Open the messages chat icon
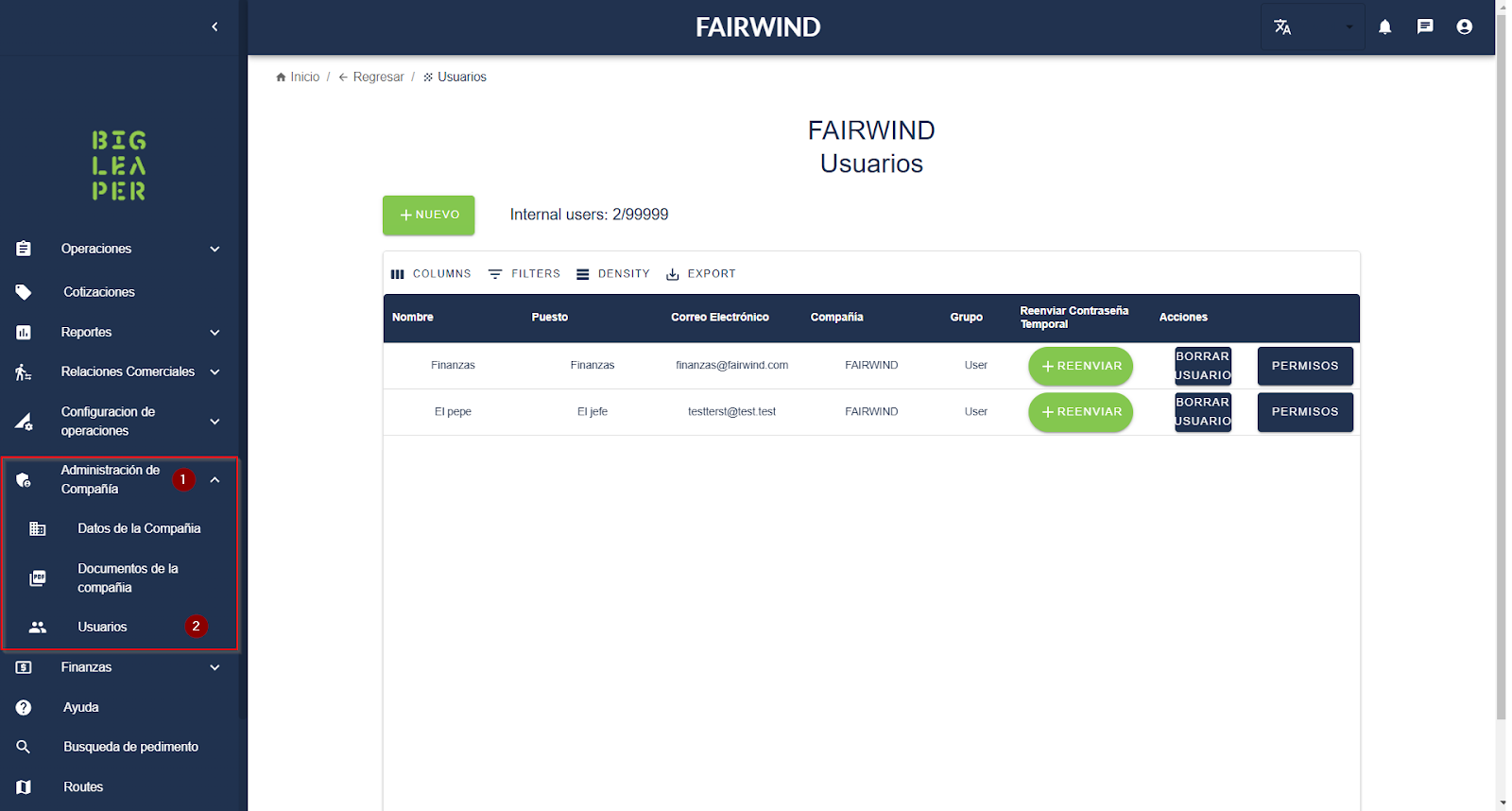 [1425, 26]
